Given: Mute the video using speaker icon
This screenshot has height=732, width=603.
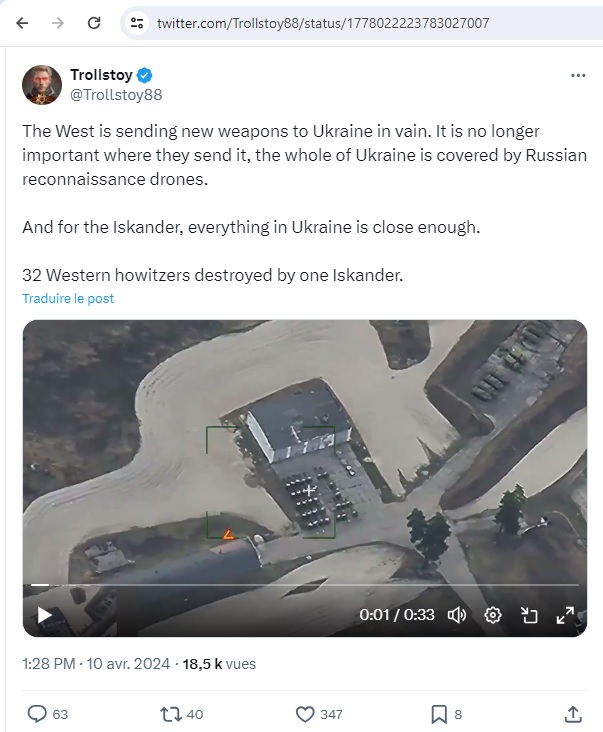Looking at the screenshot, I should pyautogui.click(x=457, y=615).
